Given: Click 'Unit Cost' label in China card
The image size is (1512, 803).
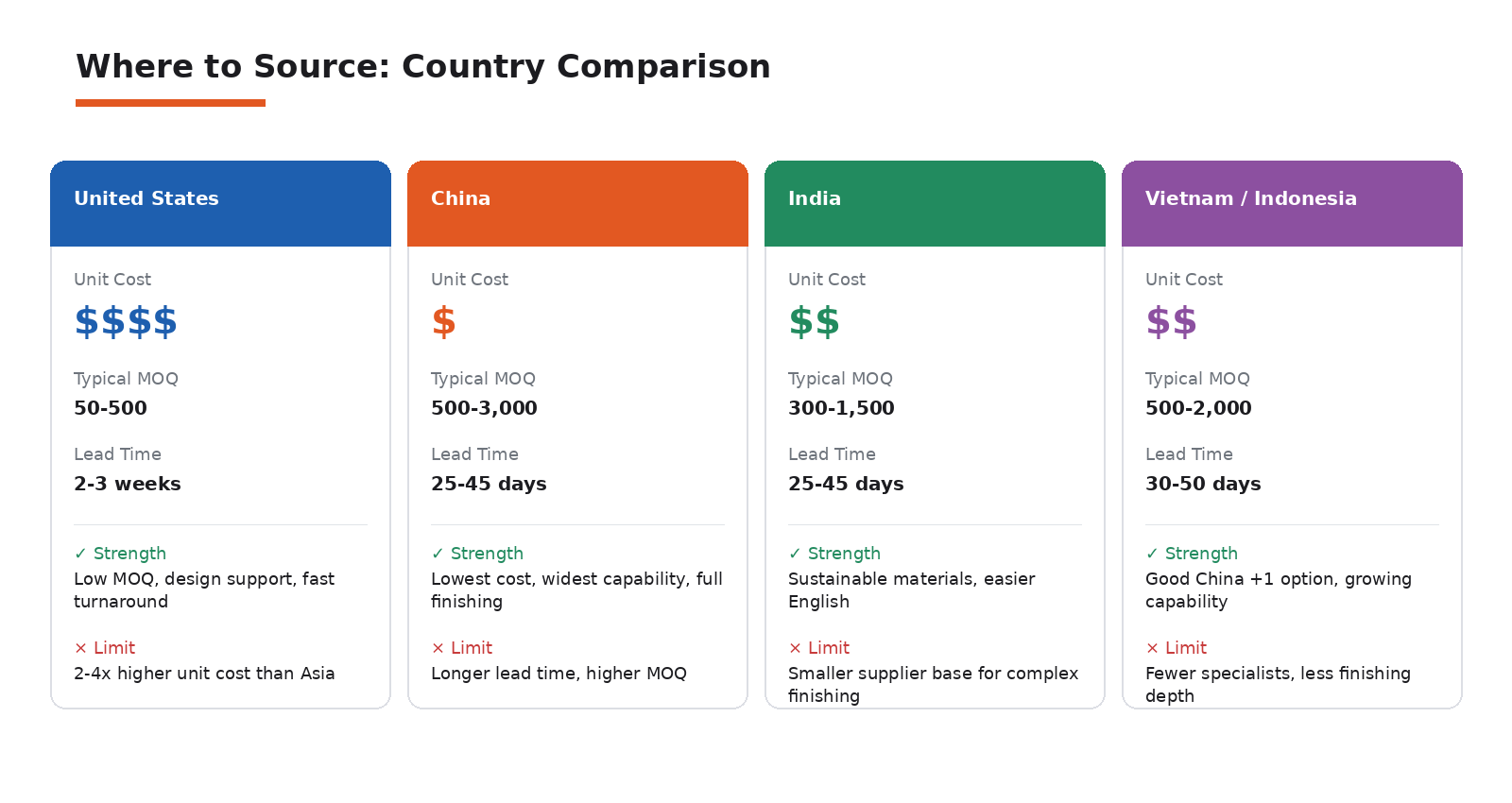Looking at the screenshot, I should tap(470, 280).
